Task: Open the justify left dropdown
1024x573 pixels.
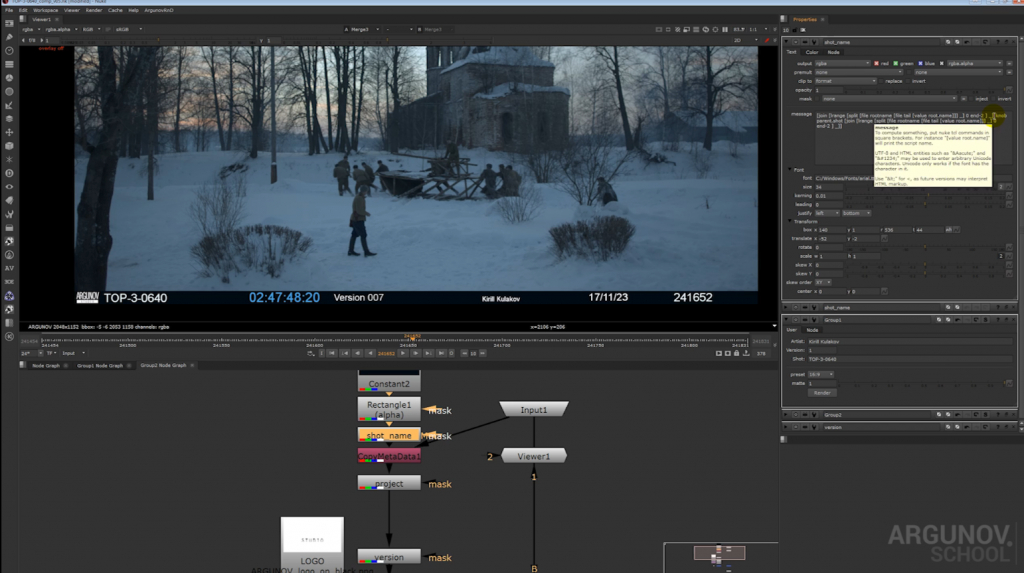Action: (827, 213)
